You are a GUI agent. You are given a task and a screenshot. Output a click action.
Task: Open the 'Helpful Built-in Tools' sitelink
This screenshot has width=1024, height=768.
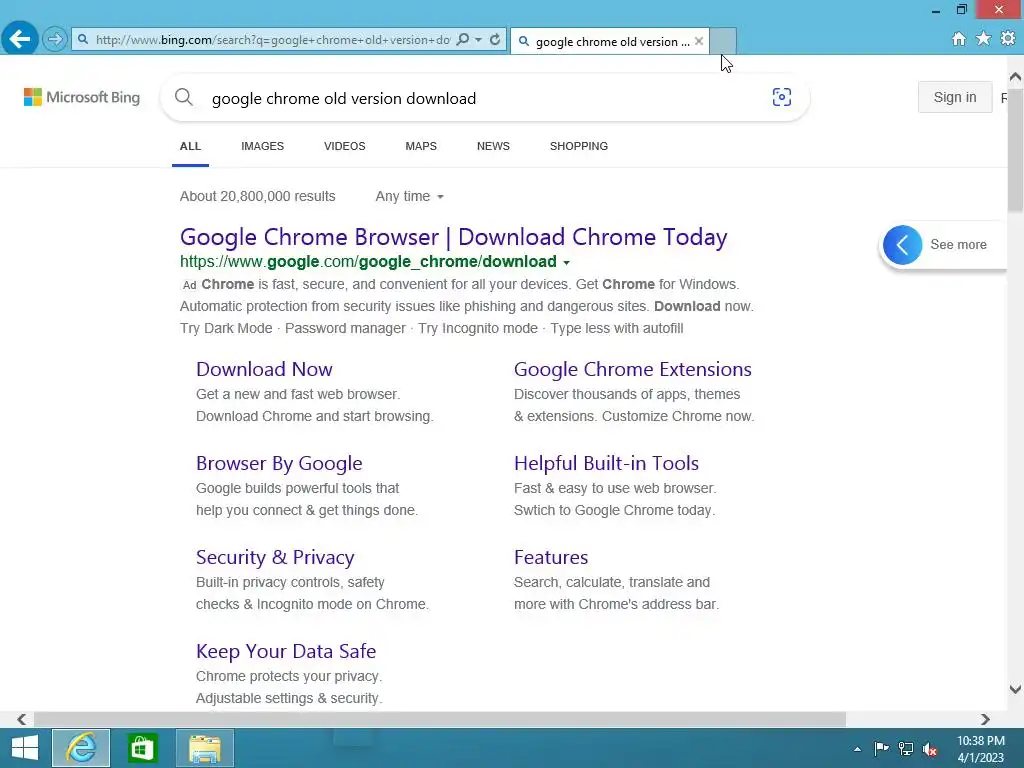coord(606,463)
